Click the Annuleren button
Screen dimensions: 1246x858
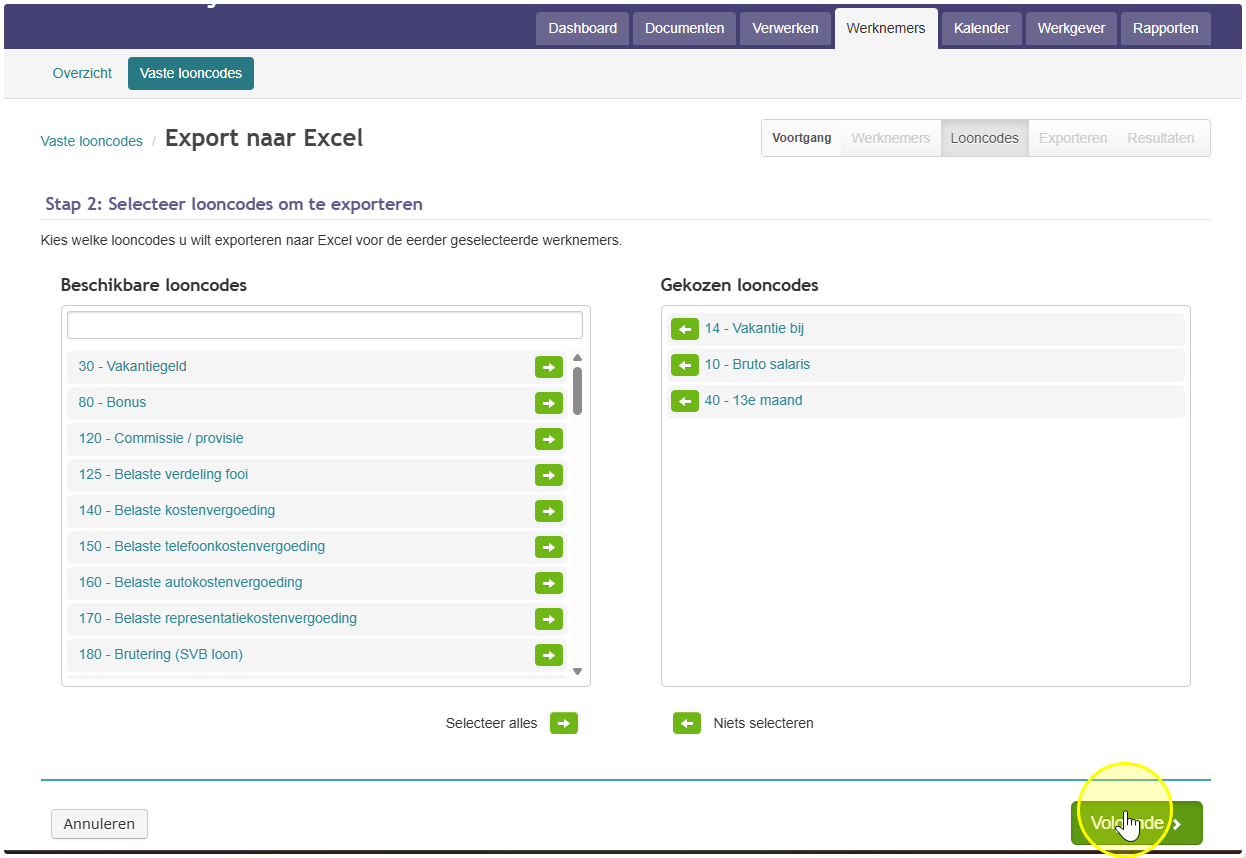click(x=99, y=824)
